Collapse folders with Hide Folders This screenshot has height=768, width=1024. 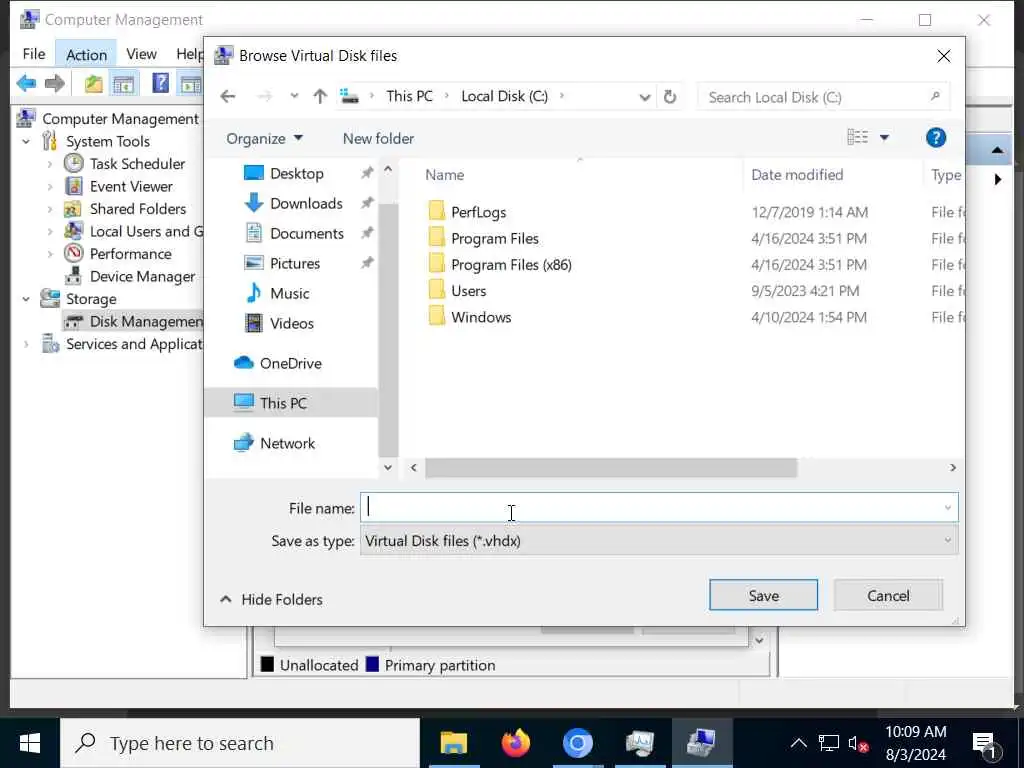(x=271, y=600)
